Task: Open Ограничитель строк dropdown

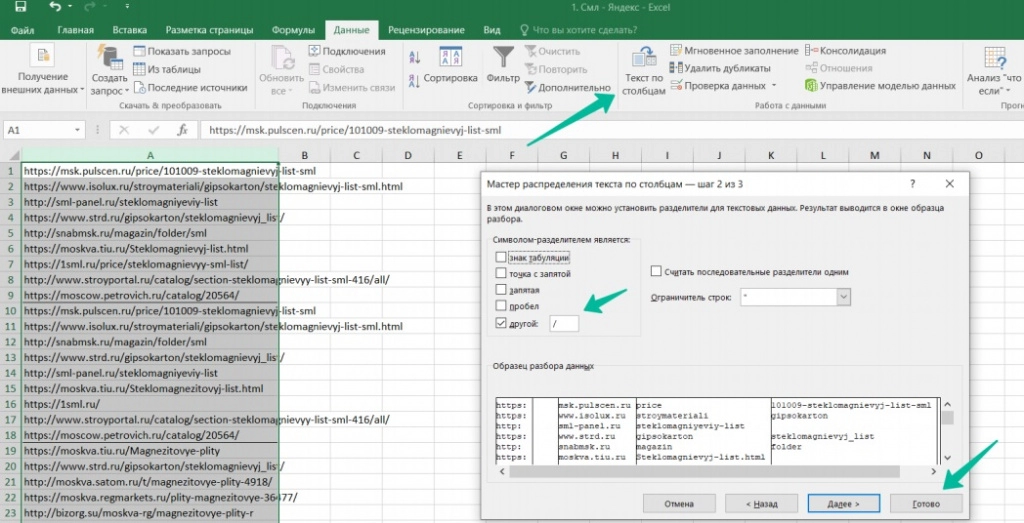Action: 844,297
